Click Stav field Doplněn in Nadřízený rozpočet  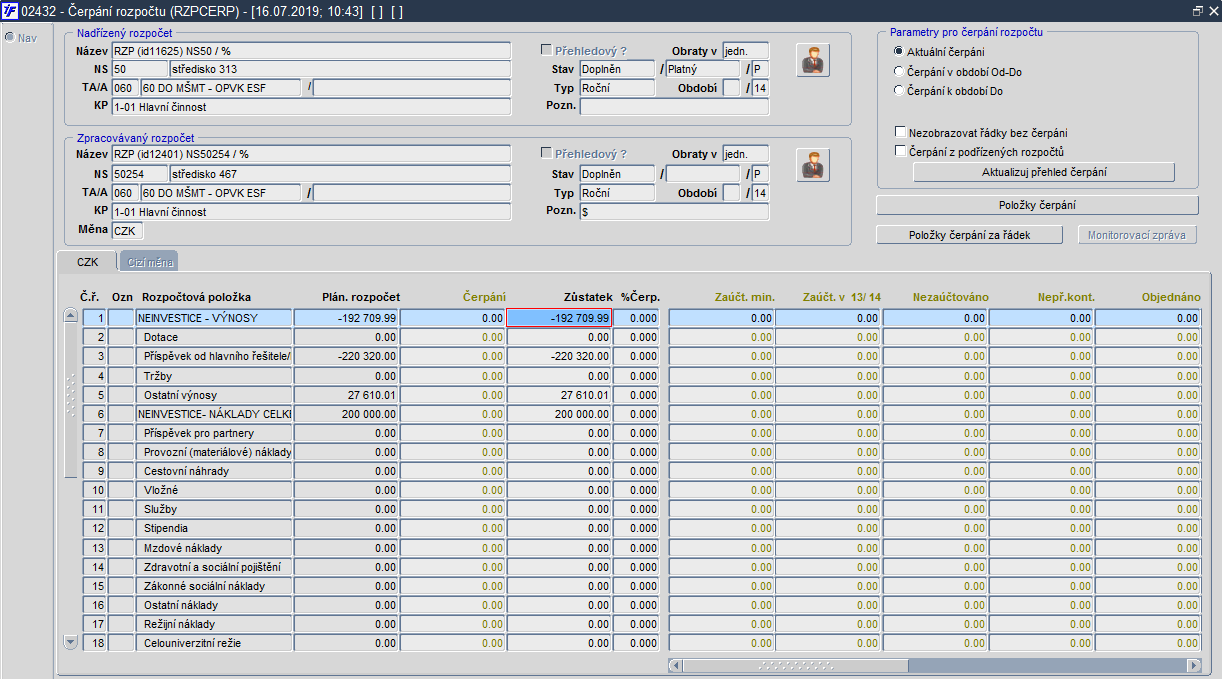(617, 70)
